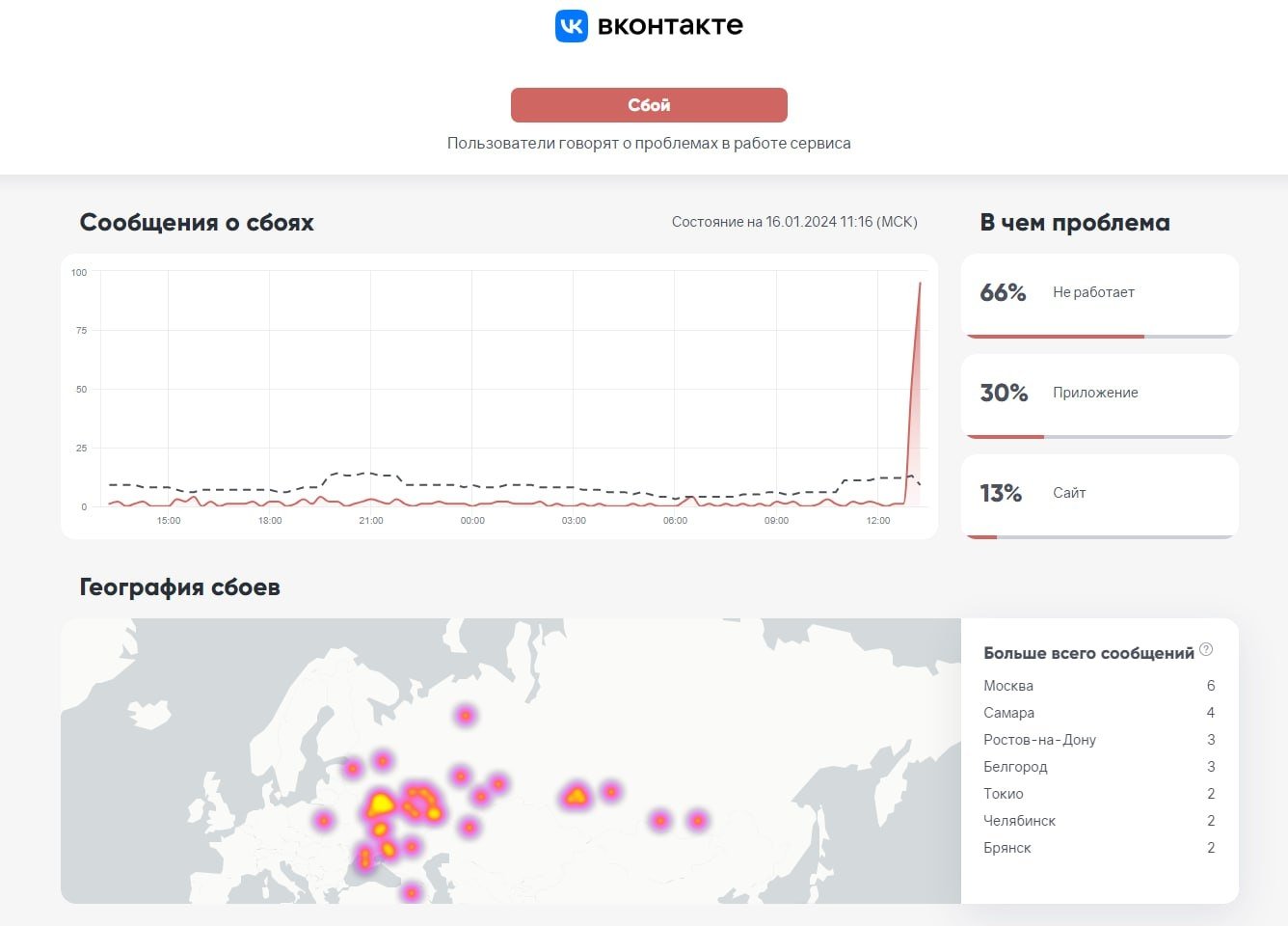Select 'Ростов-на-Дону' from the reports list
This screenshot has width=1288, height=926.
pyautogui.click(x=1040, y=739)
